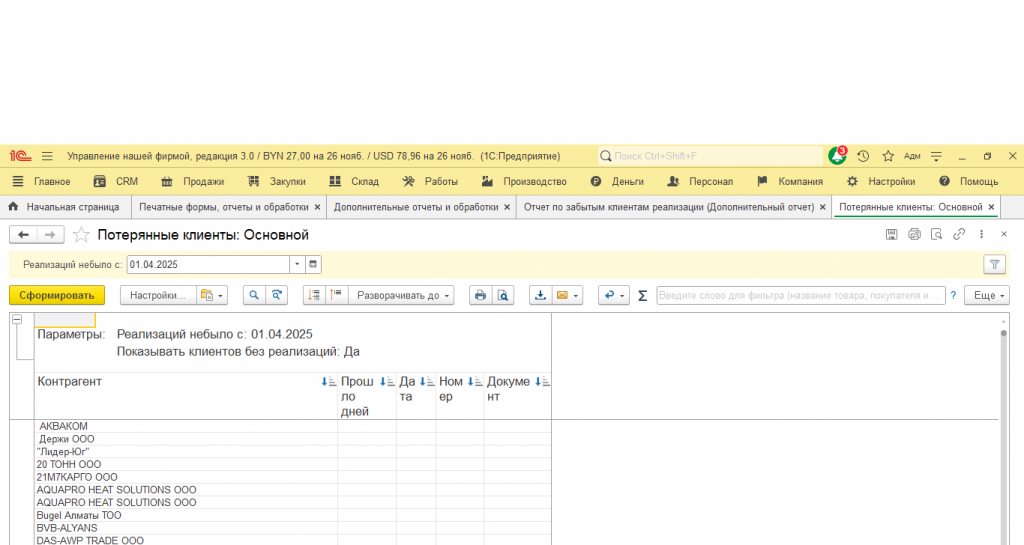
Task: Switch to Печатные формы, отчеты и обработки tab
Action: 224,207
